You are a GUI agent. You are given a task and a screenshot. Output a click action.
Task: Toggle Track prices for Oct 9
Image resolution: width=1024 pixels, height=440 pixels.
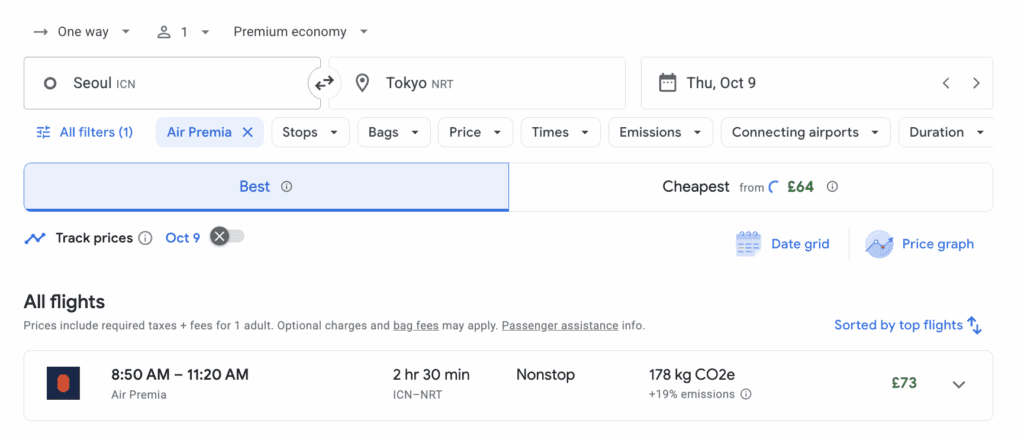pyautogui.click(x=227, y=237)
